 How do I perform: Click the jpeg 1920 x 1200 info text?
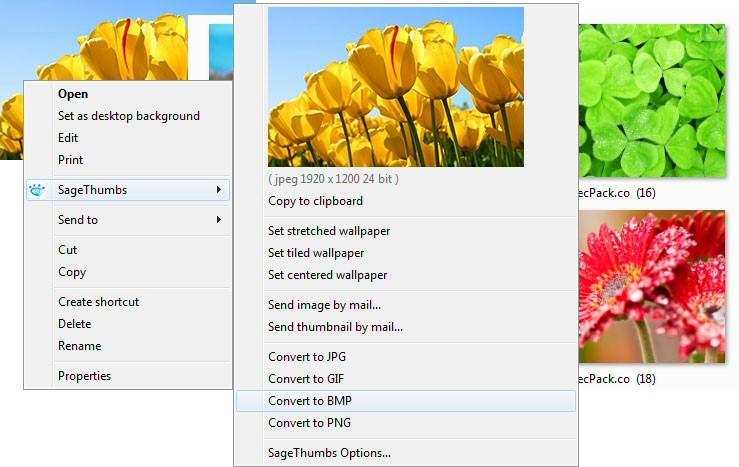tap(333, 179)
